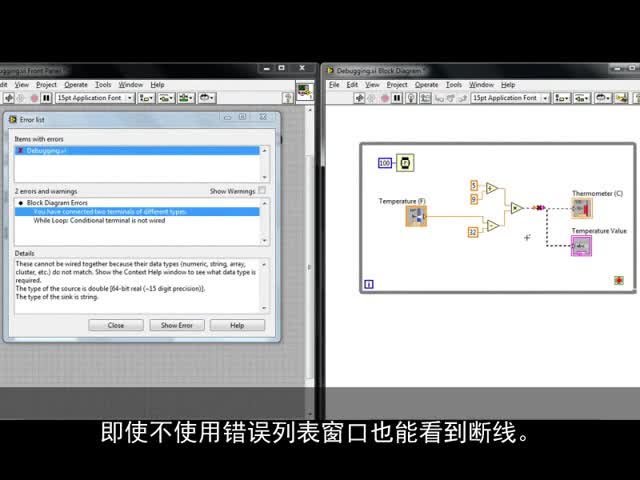Select the 32 numeric constant
This screenshot has height=480, width=640.
473,232
